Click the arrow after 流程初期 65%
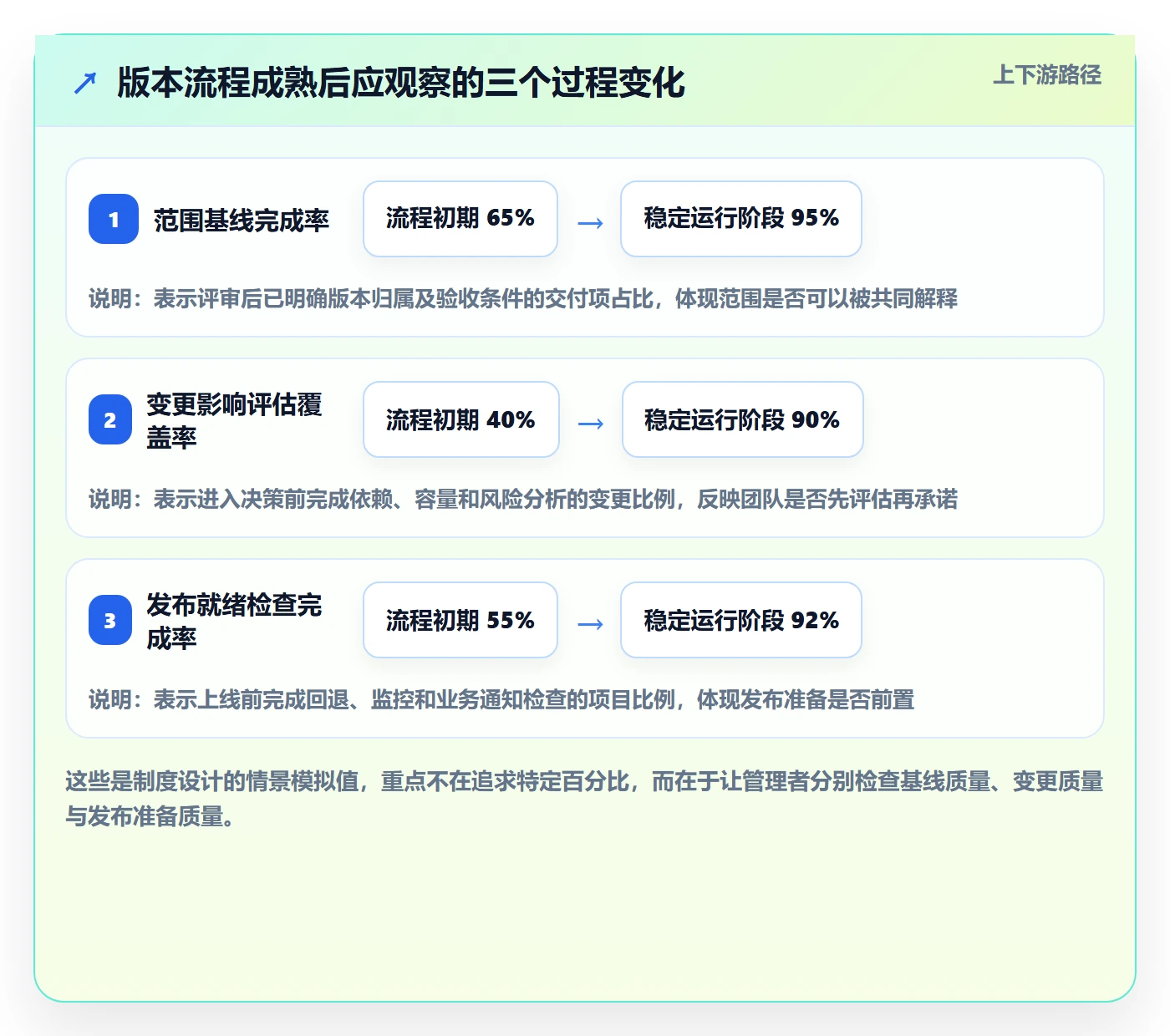Image resolution: width=1170 pixels, height=1036 pixels. coord(590,223)
